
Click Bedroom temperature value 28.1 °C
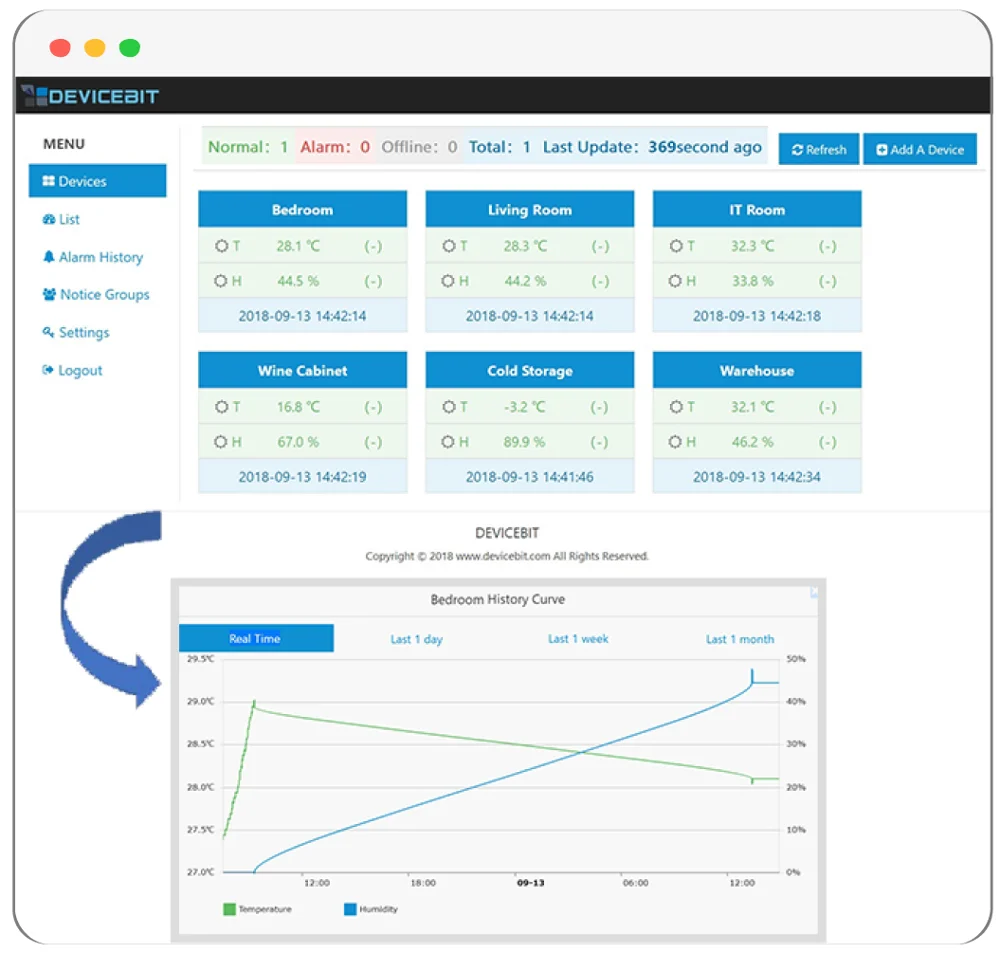(x=298, y=246)
